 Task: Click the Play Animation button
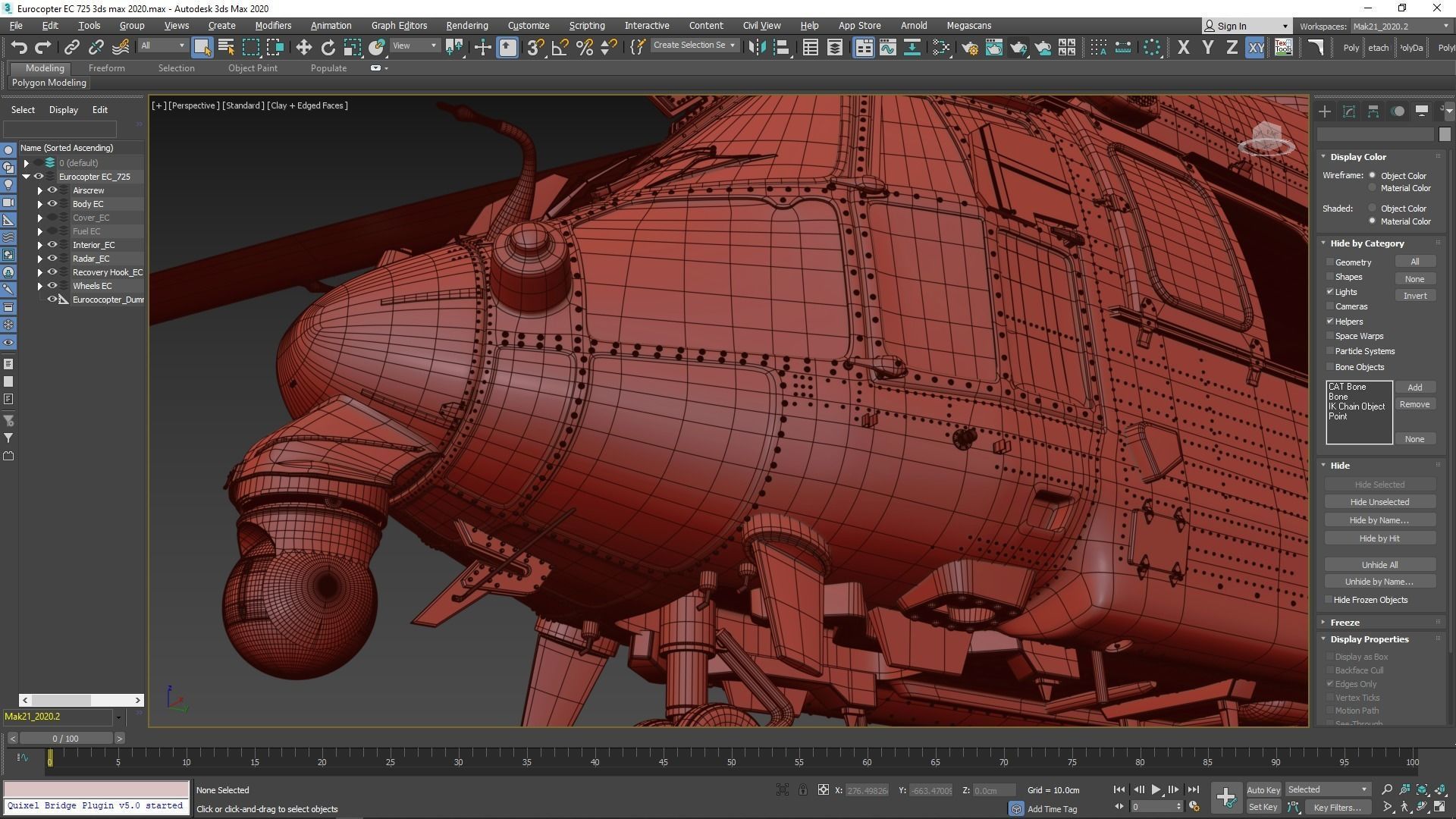(x=1156, y=789)
